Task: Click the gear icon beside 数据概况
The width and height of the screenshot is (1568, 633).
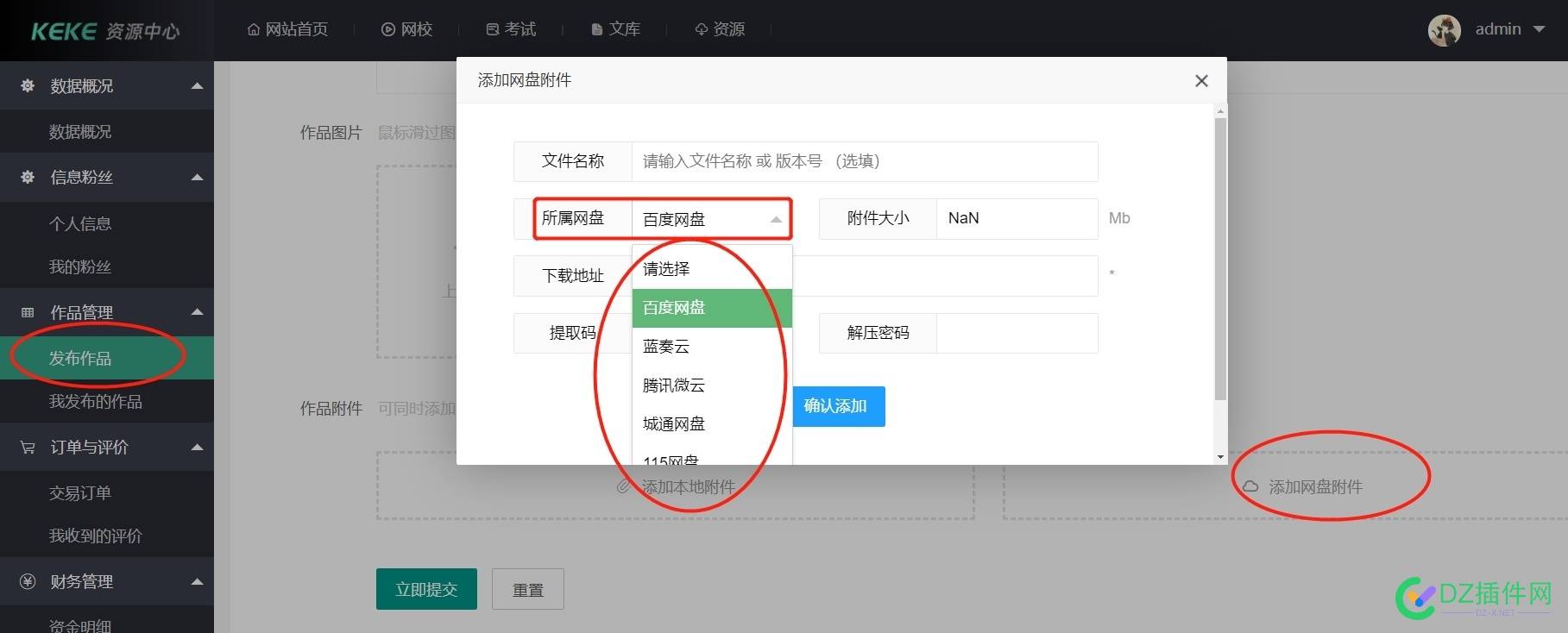Action: coord(28,85)
